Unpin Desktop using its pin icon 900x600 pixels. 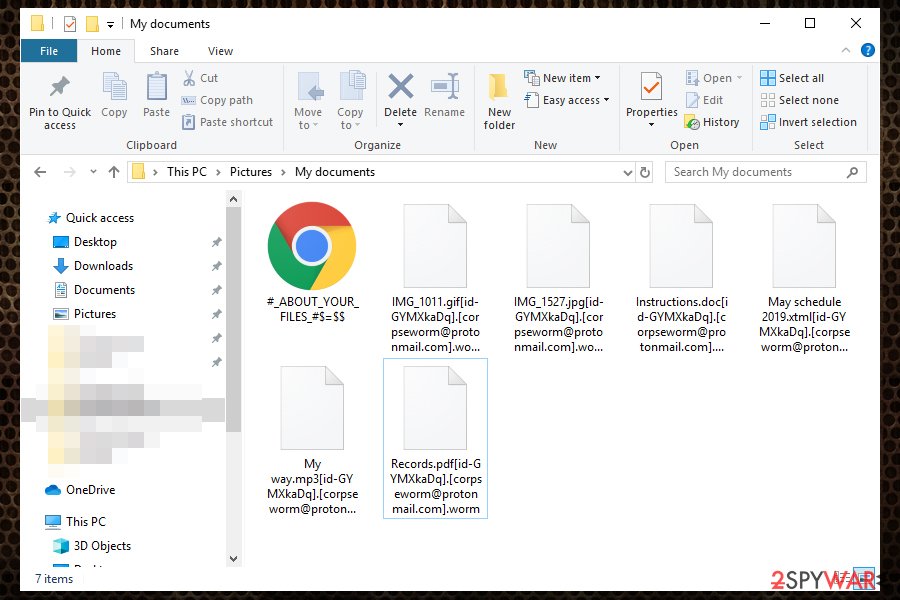click(x=216, y=242)
